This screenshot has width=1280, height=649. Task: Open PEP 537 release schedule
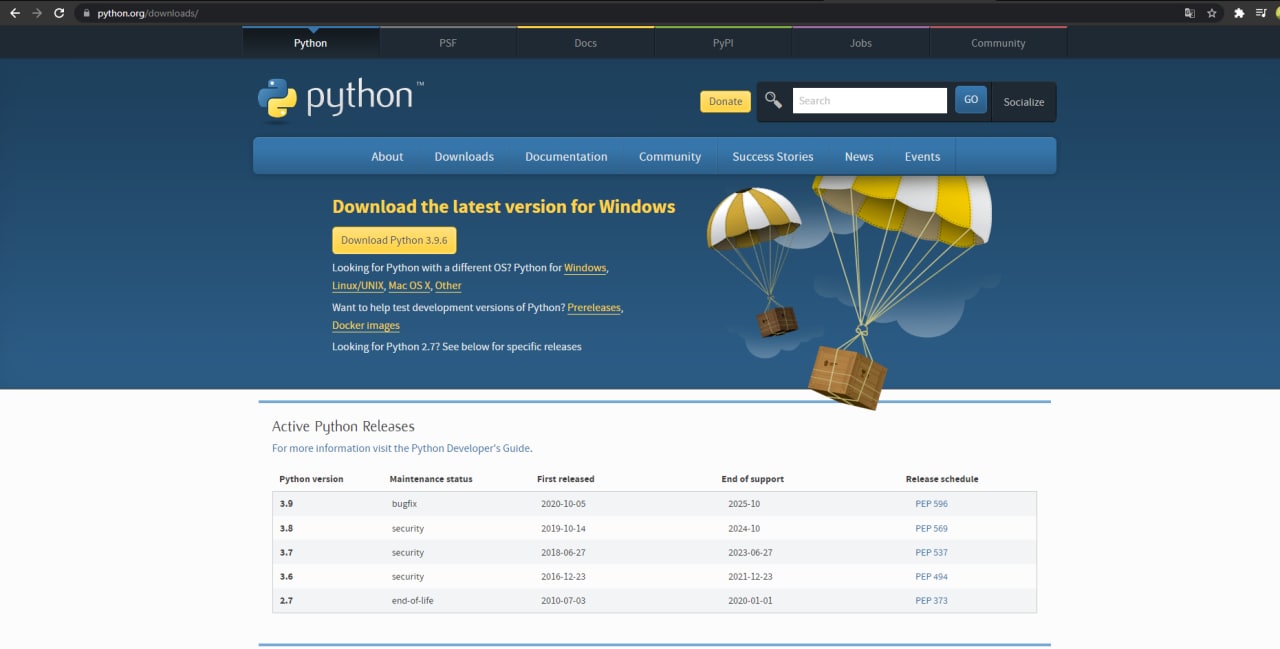931,552
